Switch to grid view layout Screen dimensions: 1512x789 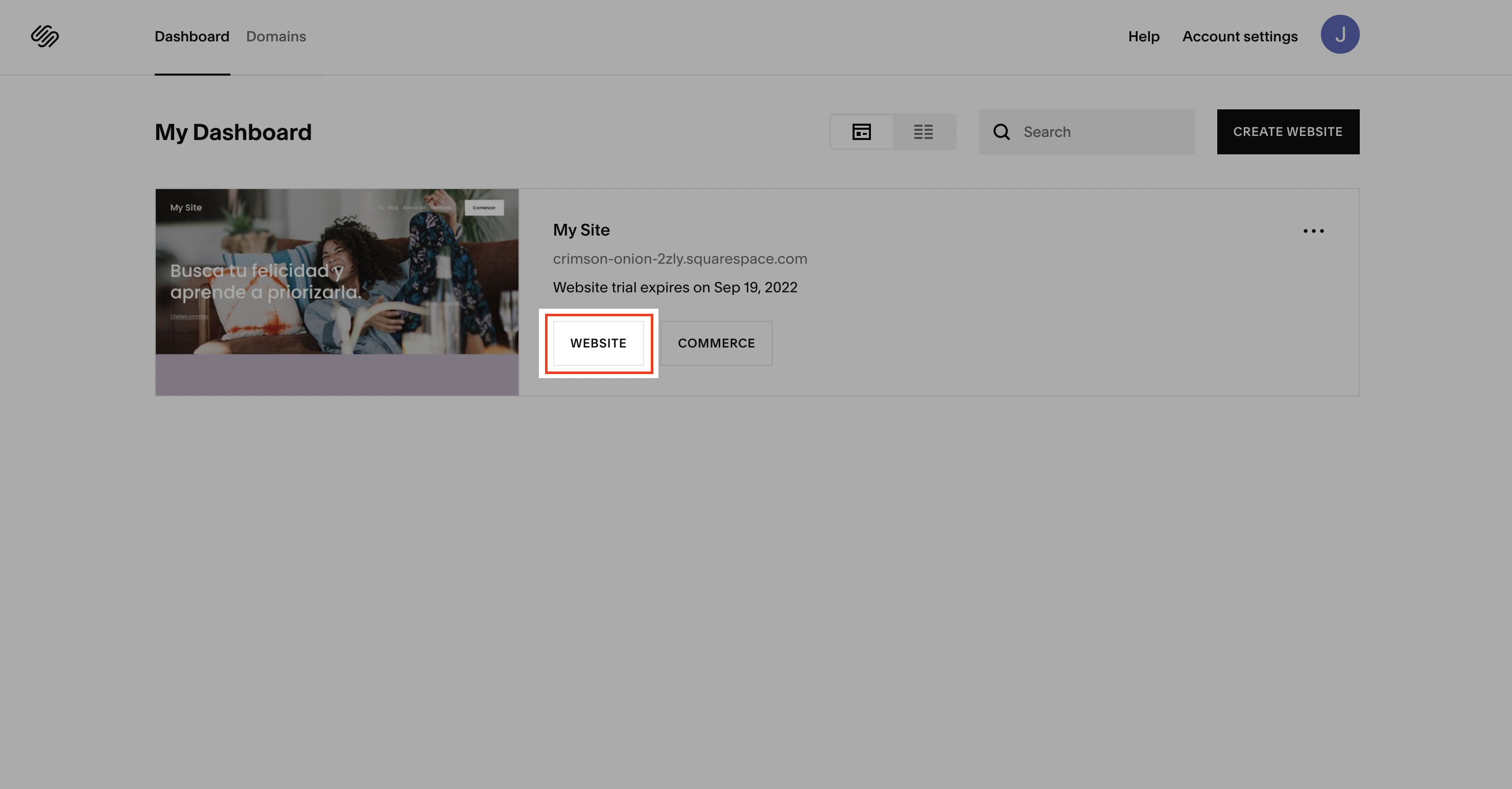click(861, 131)
